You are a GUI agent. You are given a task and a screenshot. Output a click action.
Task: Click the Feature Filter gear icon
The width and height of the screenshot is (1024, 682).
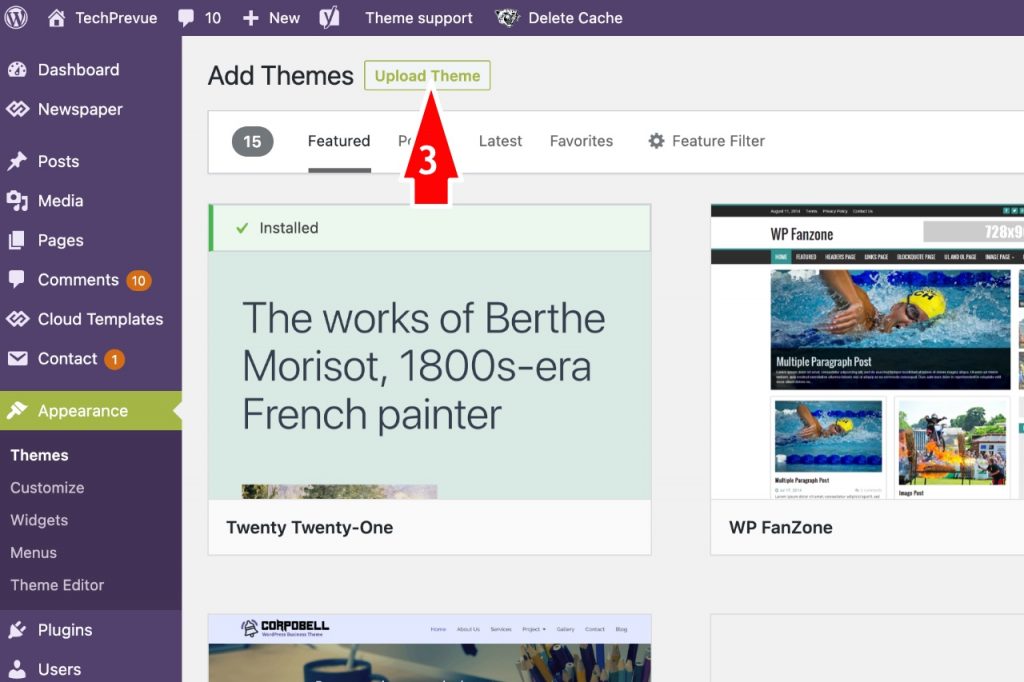click(656, 141)
